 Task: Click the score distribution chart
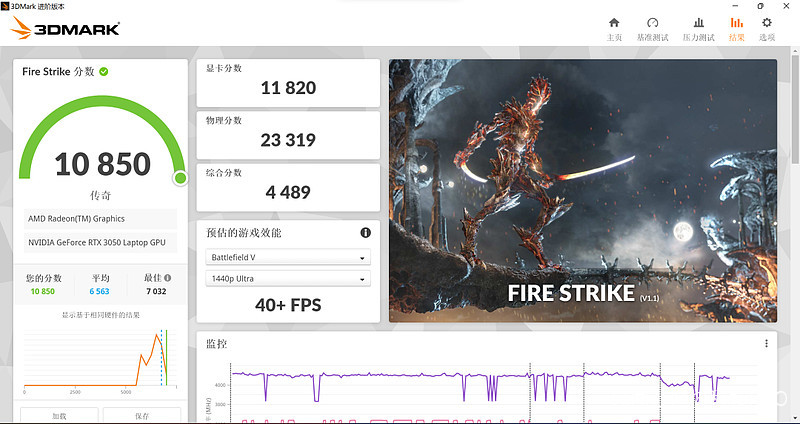point(100,360)
